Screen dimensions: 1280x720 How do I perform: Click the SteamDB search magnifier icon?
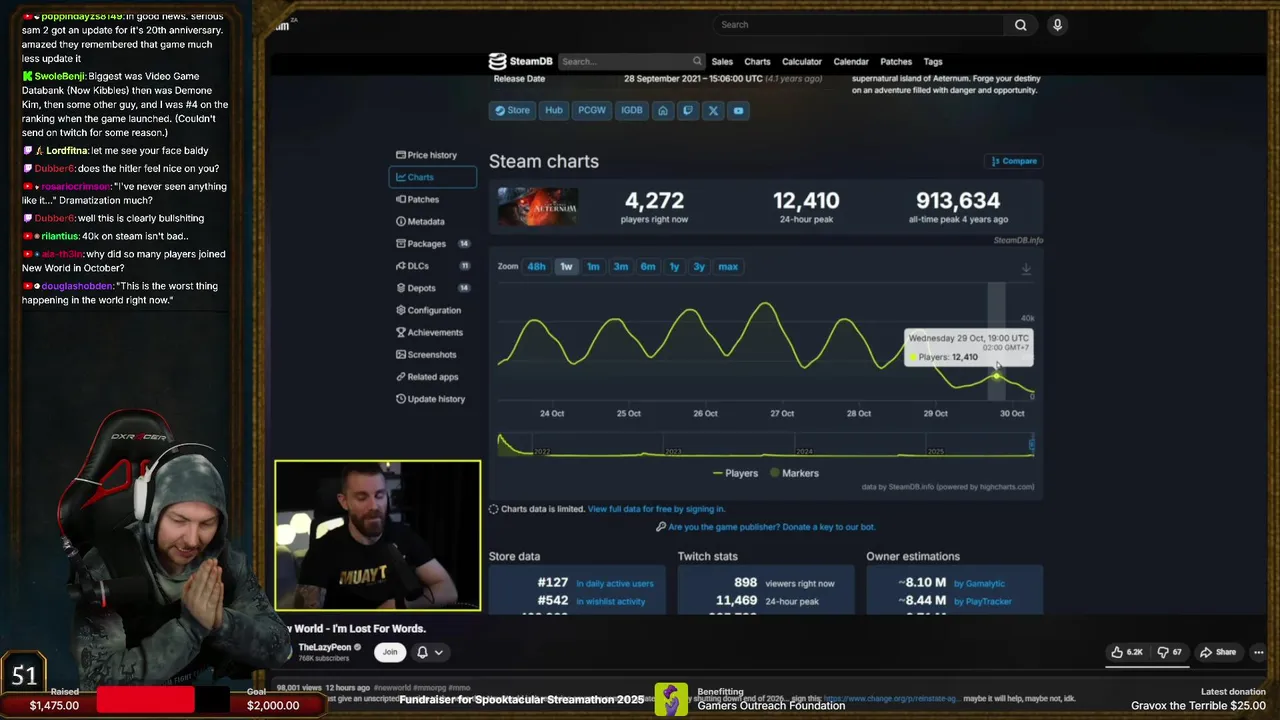tap(697, 61)
